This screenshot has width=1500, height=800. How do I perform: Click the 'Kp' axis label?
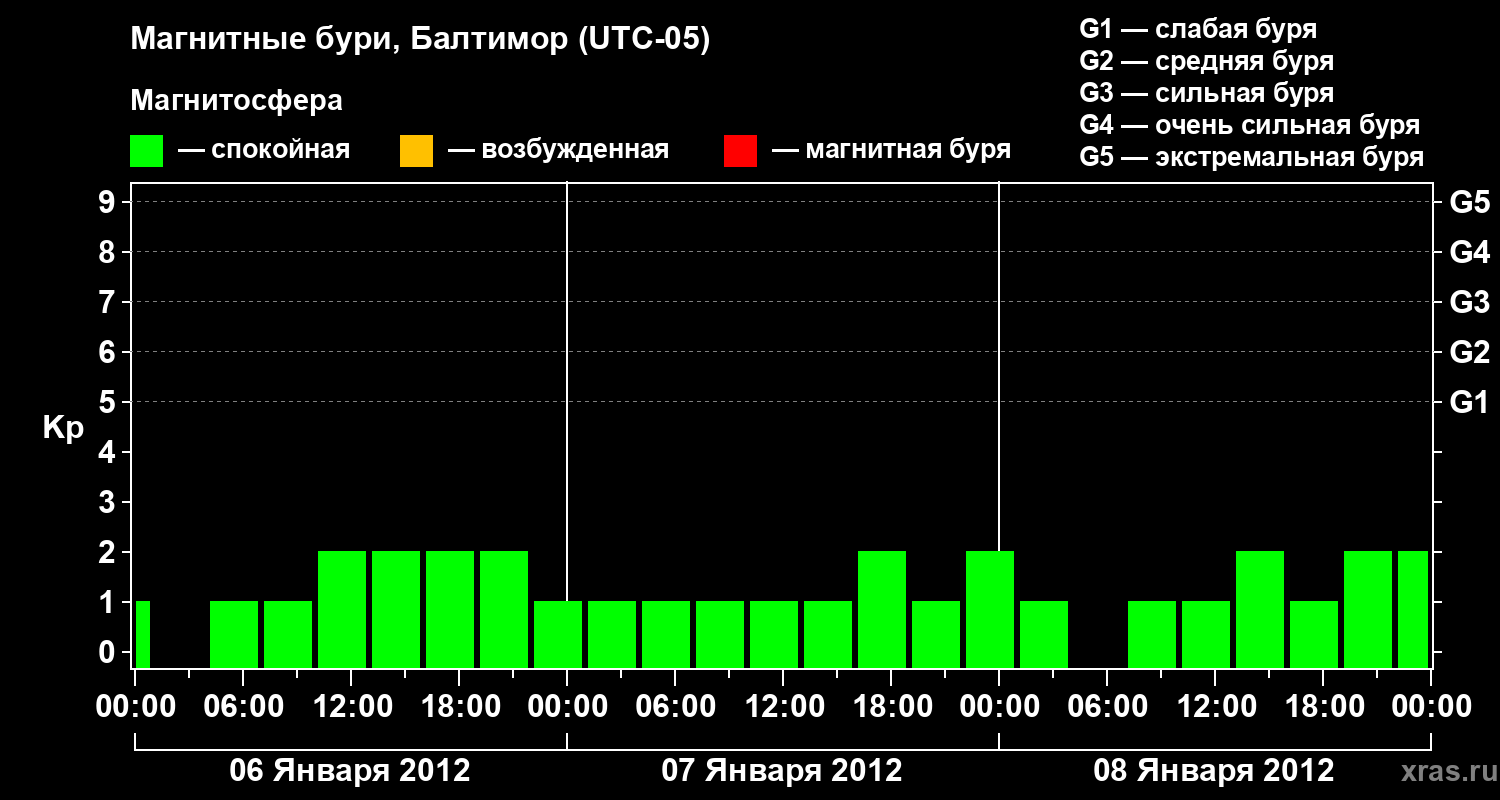point(63,428)
